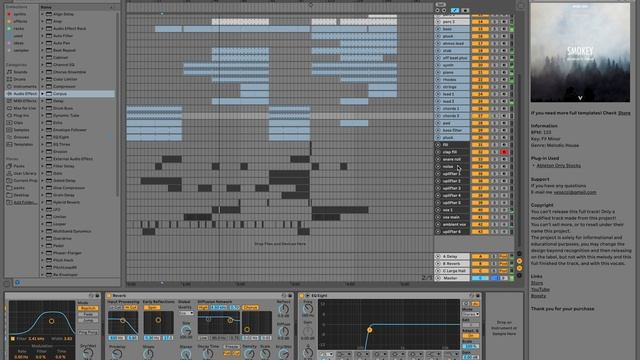
Task: Toggle Spin in Reverb Early Reflections
Action: pos(152,307)
